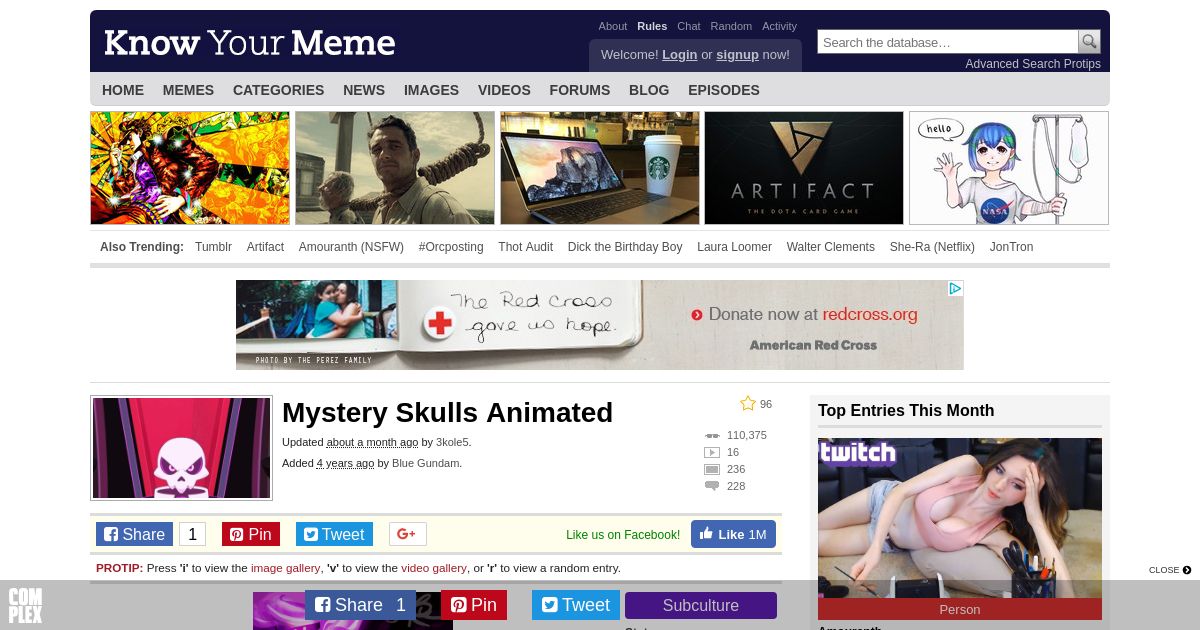Click Dick the Birthday Boy link

click(625, 247)
